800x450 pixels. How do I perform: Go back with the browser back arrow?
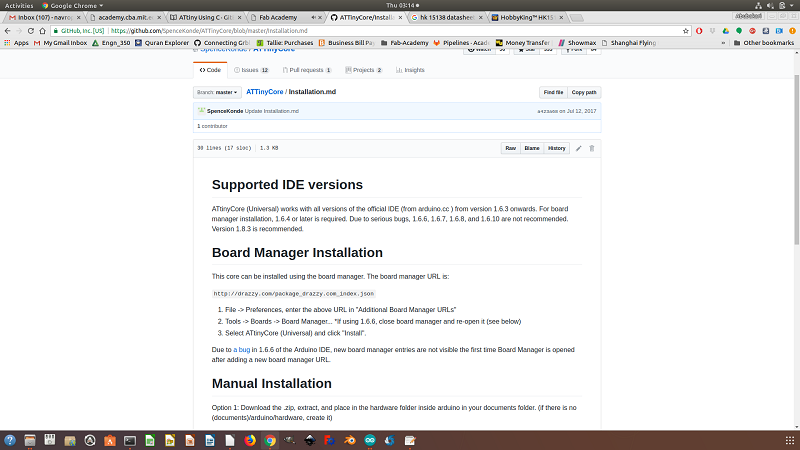[x=8, y=31]
